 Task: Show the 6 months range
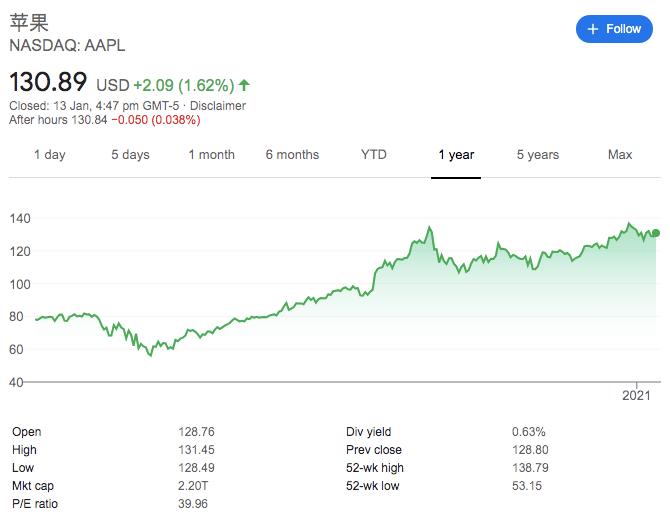tap(292, 154)
